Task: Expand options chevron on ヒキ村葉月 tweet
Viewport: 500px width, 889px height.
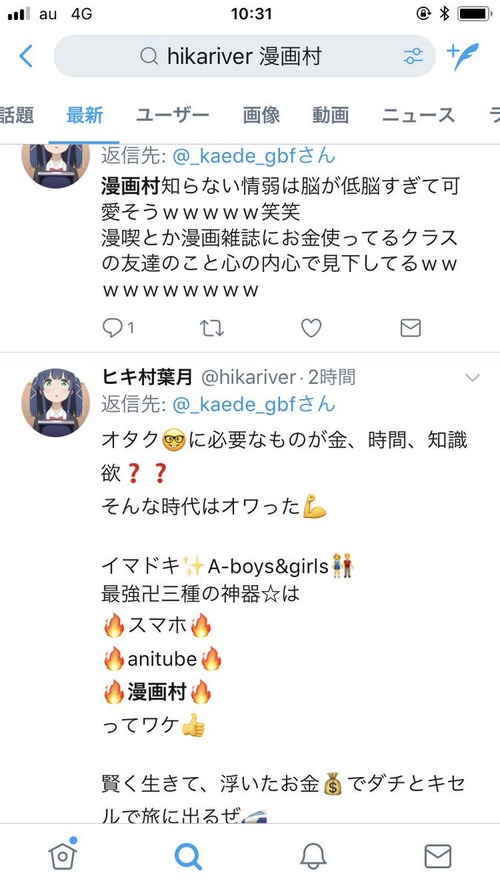Action: (472, 378)
